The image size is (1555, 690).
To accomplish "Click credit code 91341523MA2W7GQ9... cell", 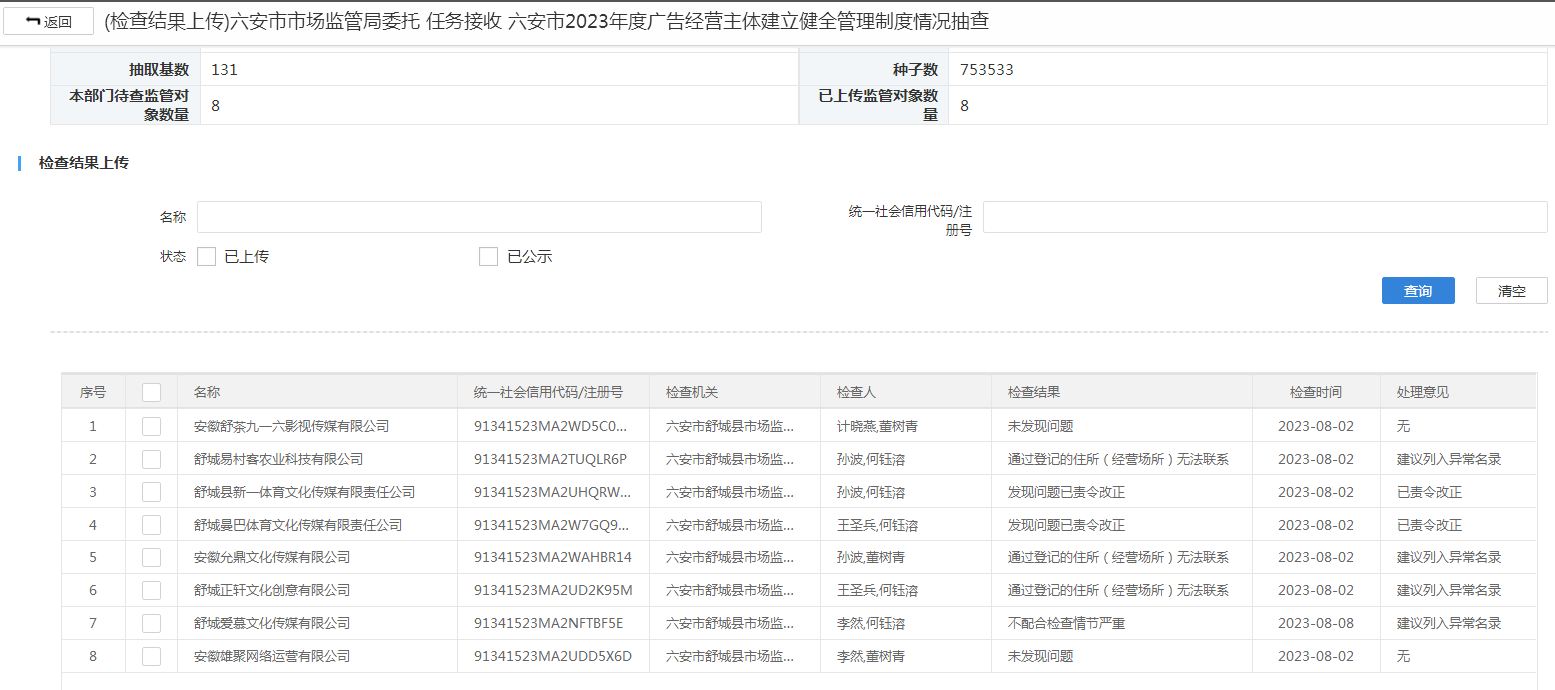I will coord(552,525).
